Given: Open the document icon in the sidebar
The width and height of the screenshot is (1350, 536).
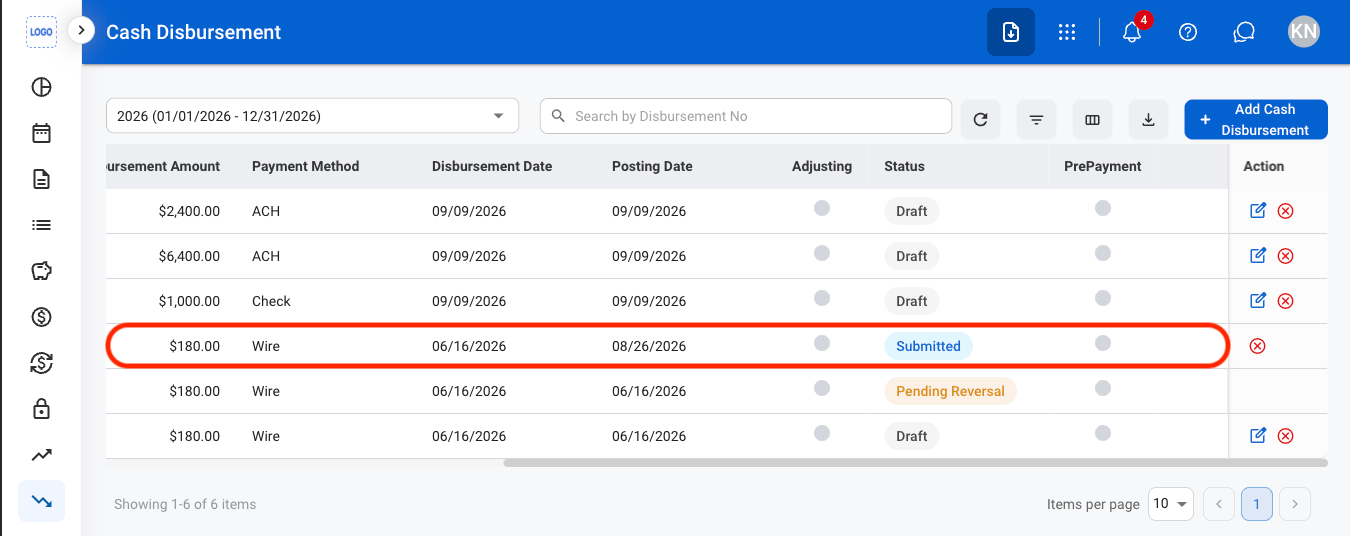Looking at the screenshot, I should click(x=41, y=179).
